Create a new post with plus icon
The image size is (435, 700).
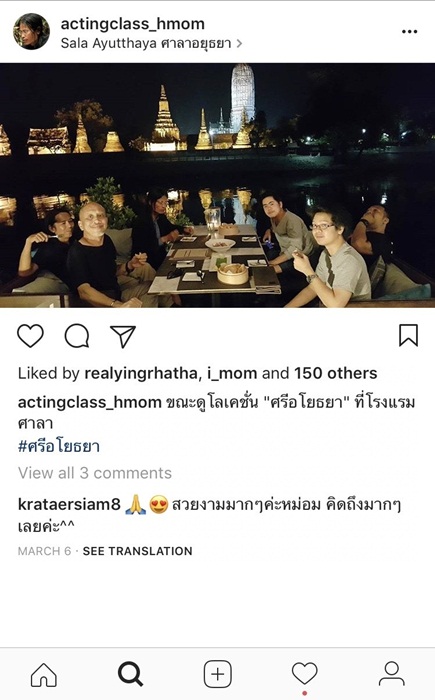pyautogui.click(x=218, y=674)
